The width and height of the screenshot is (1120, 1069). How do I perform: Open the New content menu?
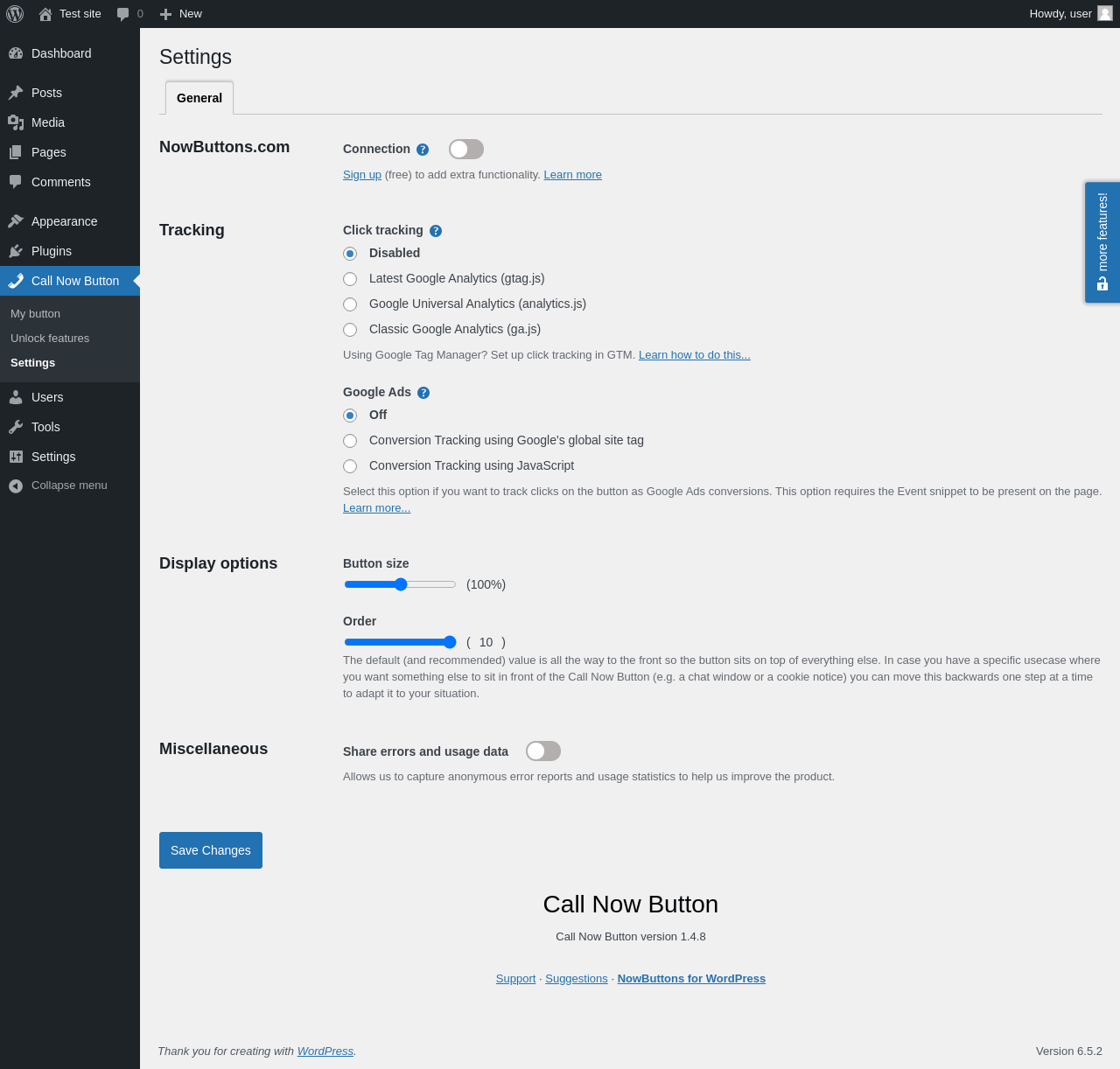181,14
